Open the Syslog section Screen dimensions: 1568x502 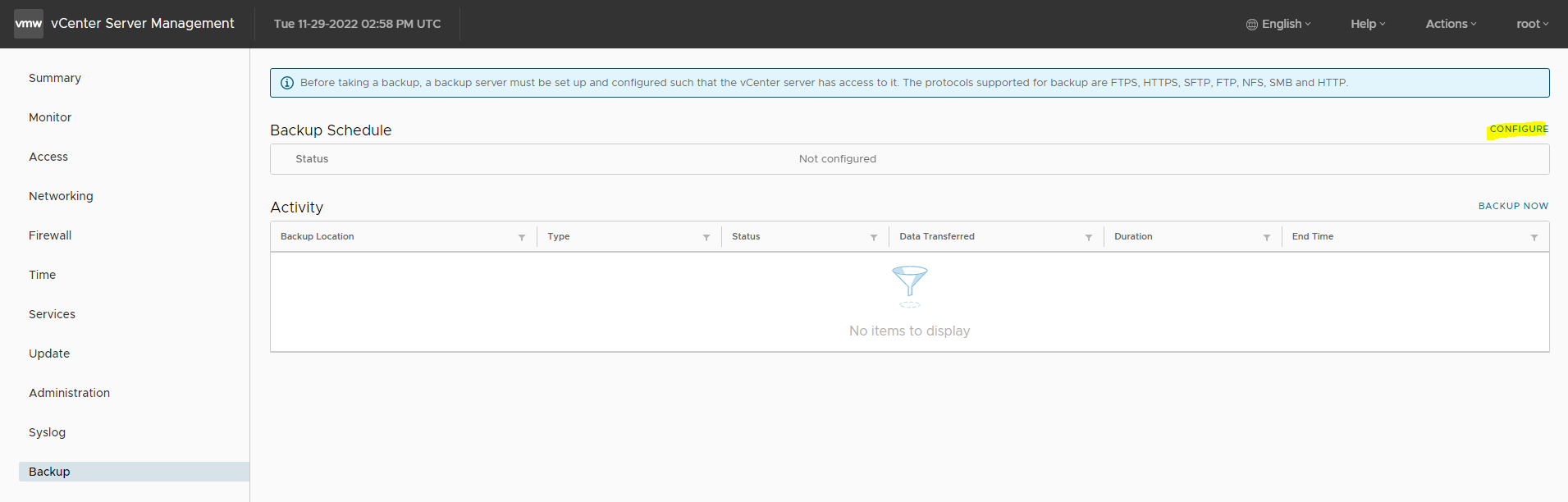pyautogui.click(x=47, y=432)
